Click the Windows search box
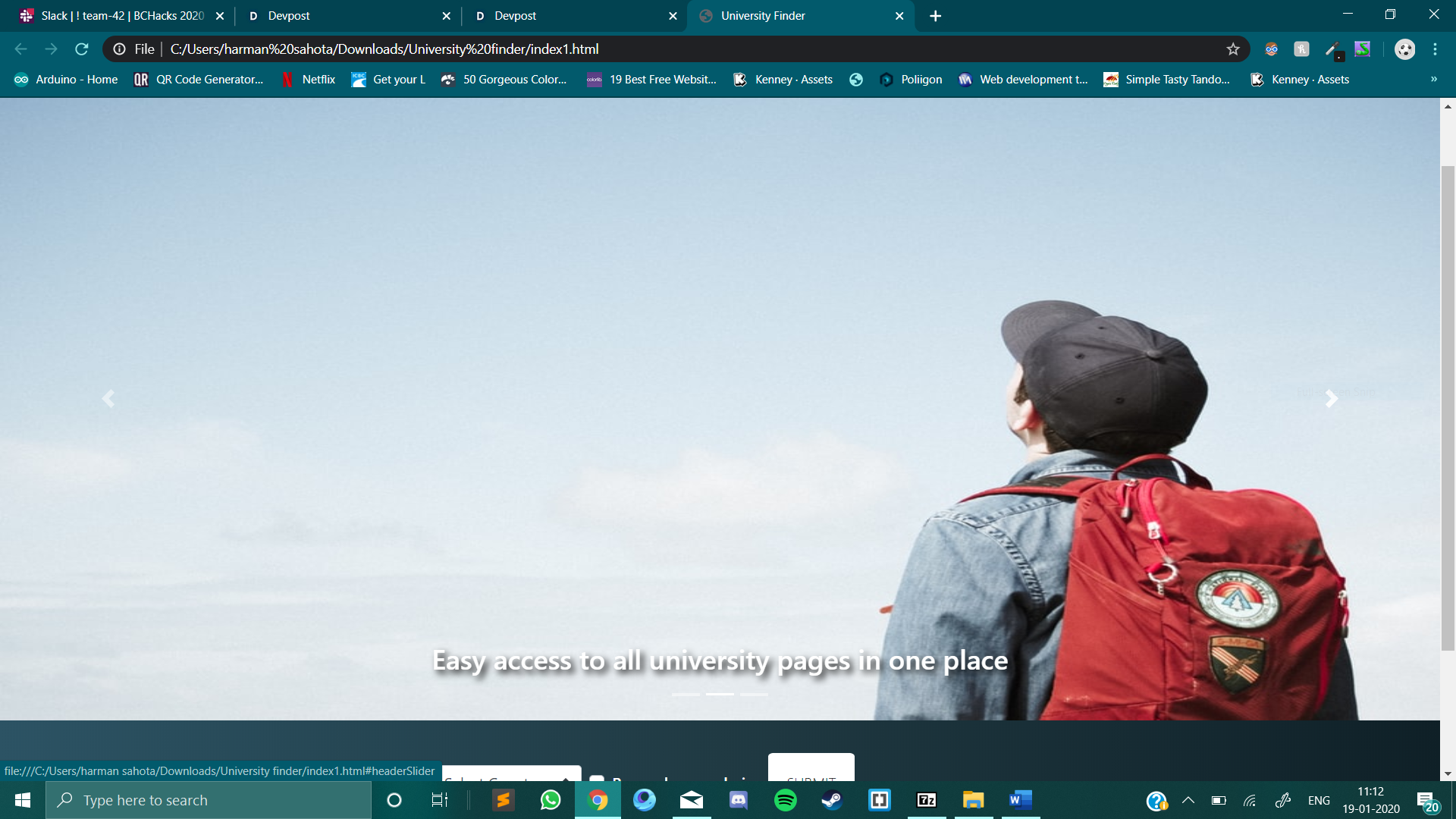1456x819 pixels. [209, 800]
